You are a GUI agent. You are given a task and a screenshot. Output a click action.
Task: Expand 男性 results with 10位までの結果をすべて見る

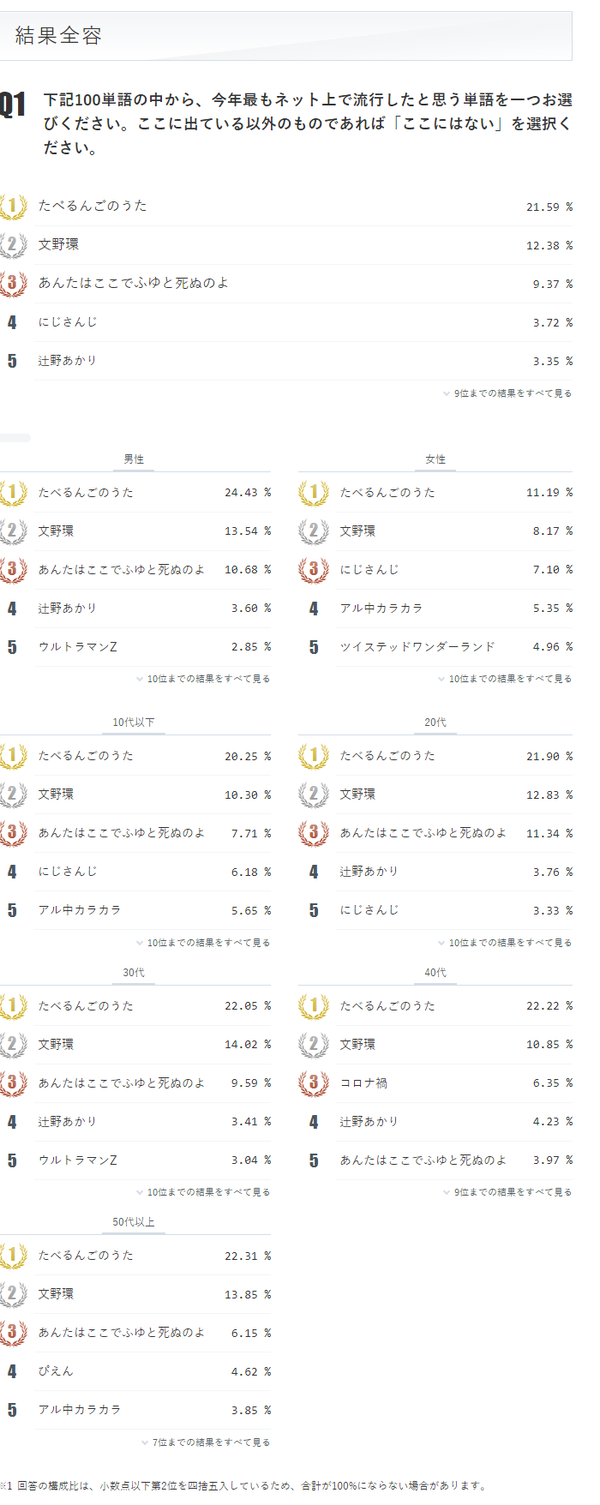[x=203, y=679]
